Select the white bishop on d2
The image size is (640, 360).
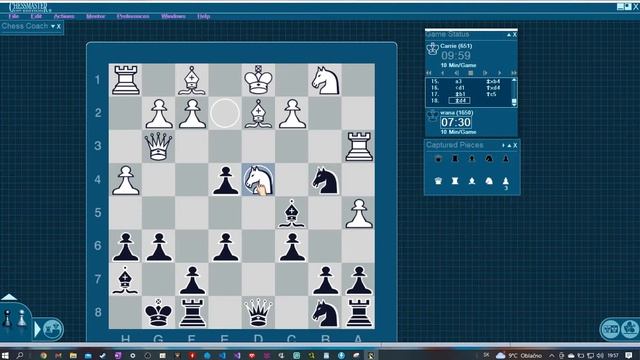[x=258, y=113]
